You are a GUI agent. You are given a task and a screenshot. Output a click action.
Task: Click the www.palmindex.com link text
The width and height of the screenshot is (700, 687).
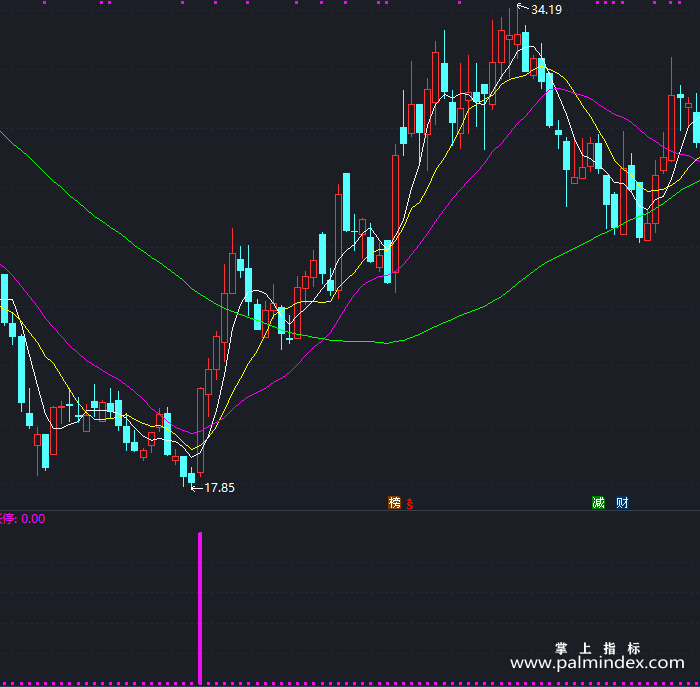click(x=597, y=663)
